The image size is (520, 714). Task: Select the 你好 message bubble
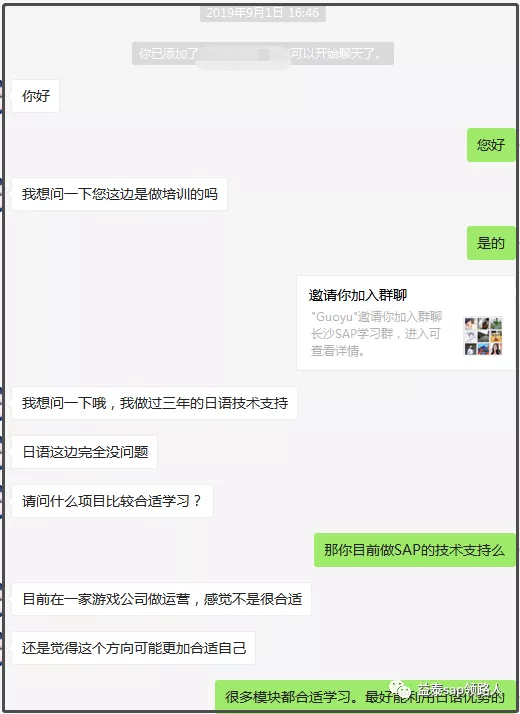36,96
